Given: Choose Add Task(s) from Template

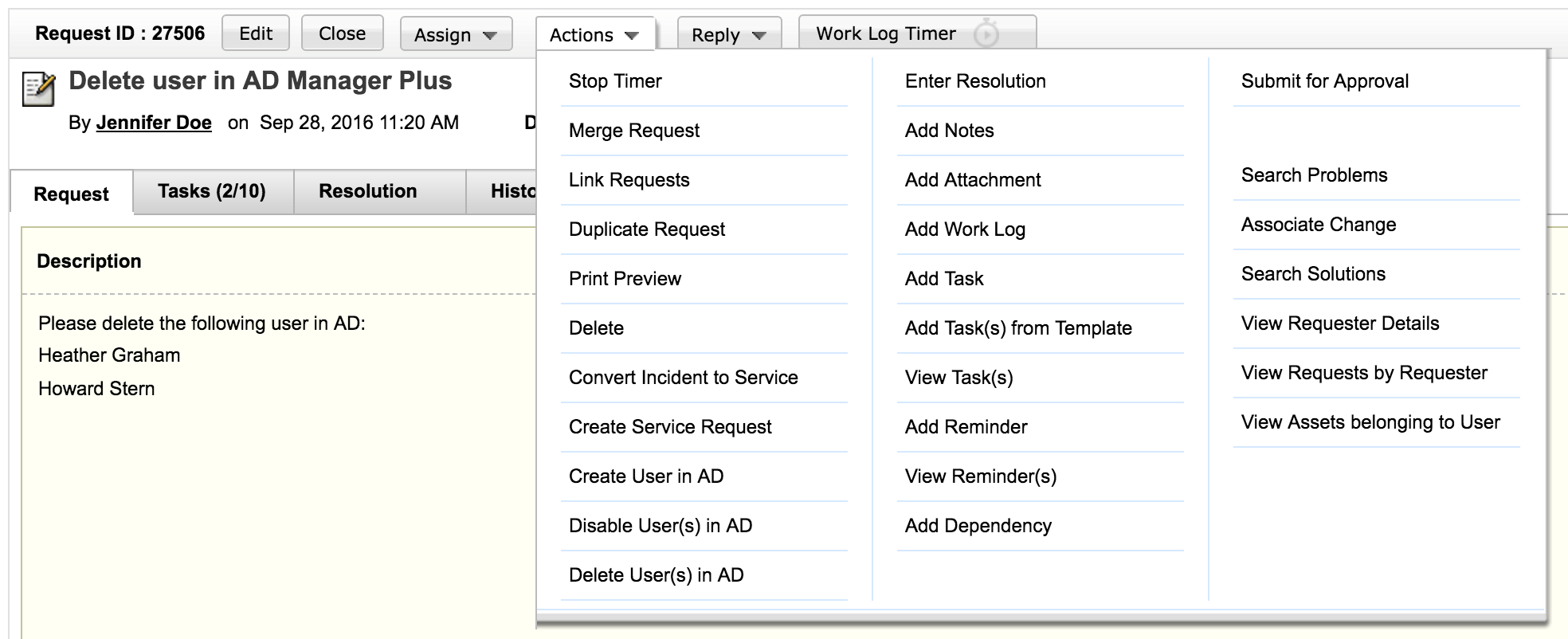Looking at the screenshot, I should (x=1018, y=328).
